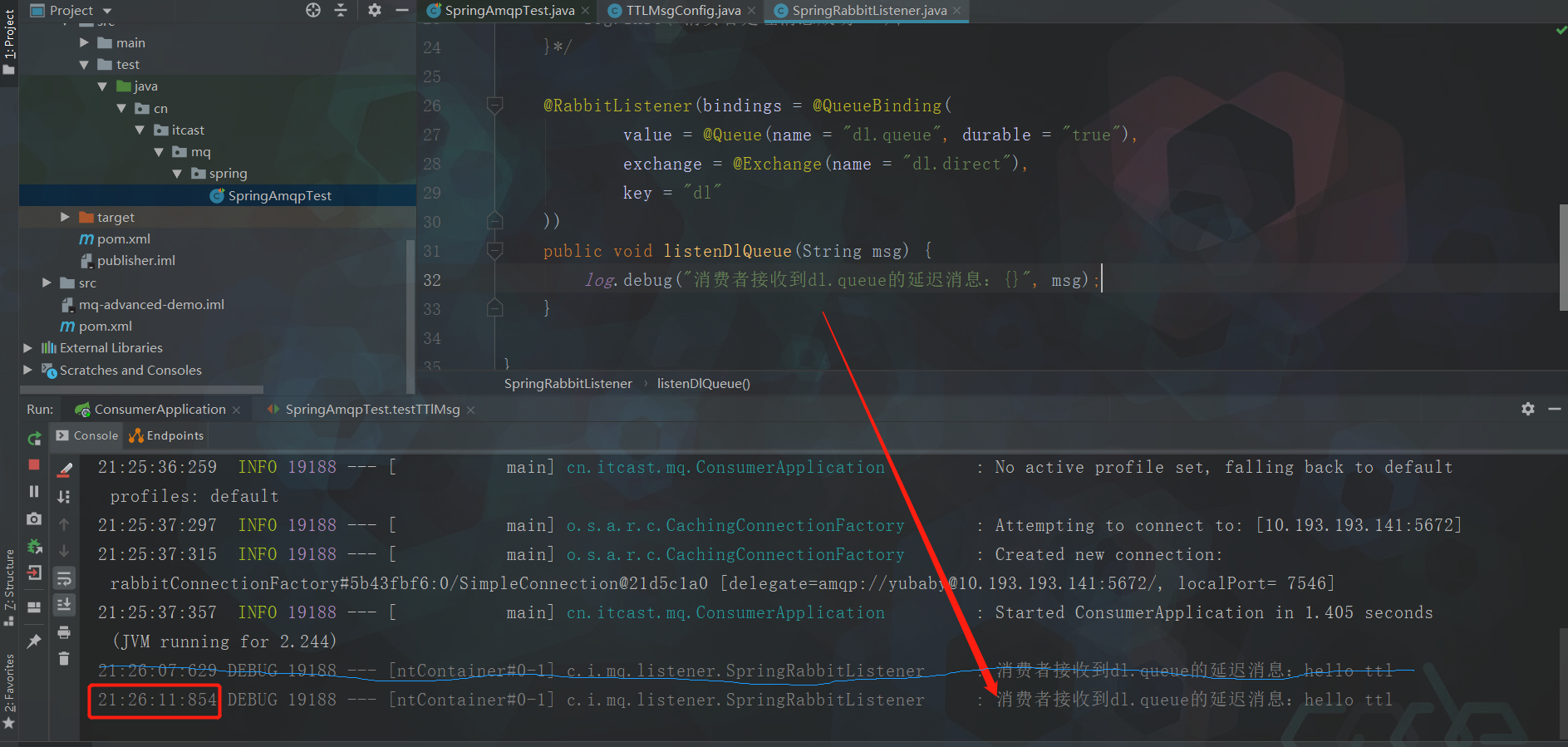Toggle soft-wrap in the console
The image size is (1568, 747).
pos(64,577)
